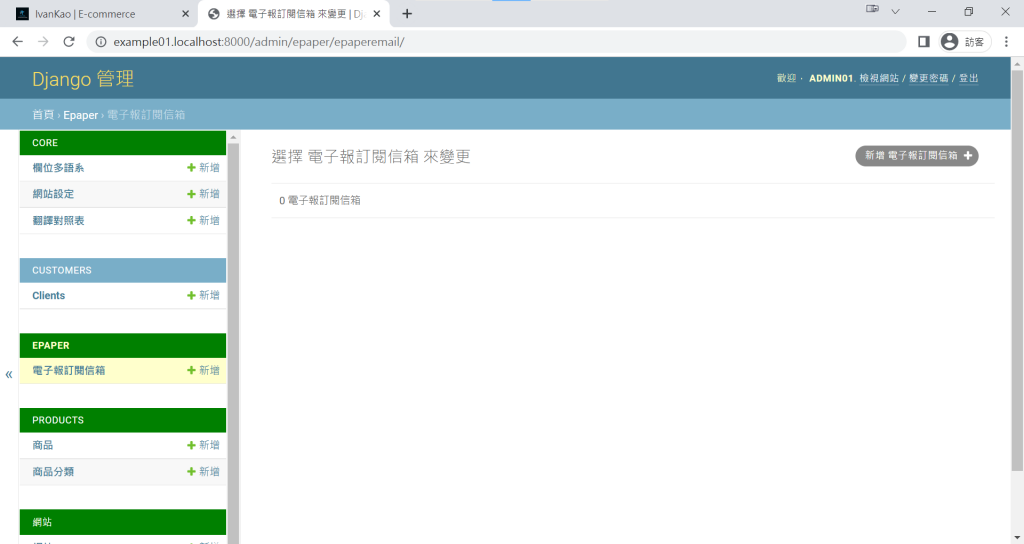Reload the page with the refresh icon
Image resolution: width=1024 pixels, height=544 pixels.
pos(69,42)
